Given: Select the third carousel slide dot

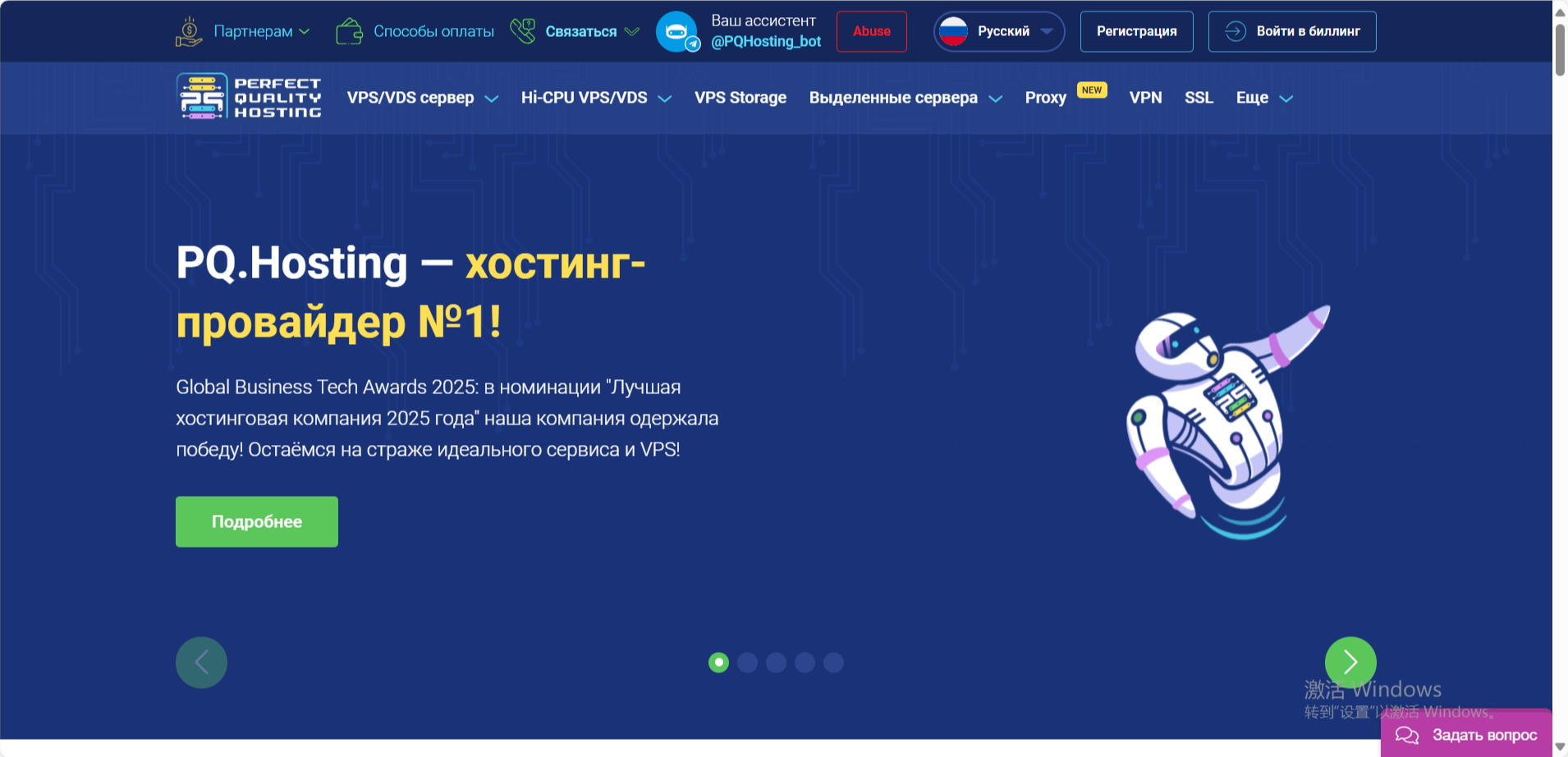Looking at the screenshot, I should (x=776, y=663).
